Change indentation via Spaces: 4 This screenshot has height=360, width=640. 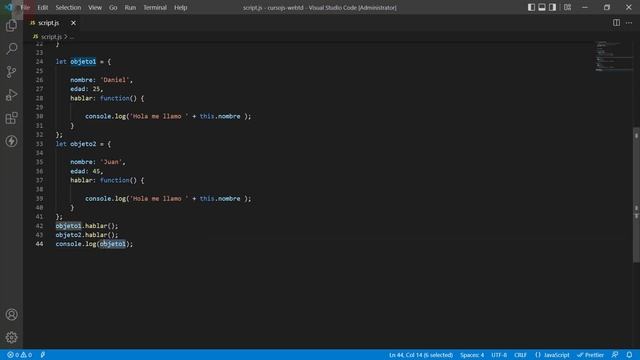pos(472,355)
